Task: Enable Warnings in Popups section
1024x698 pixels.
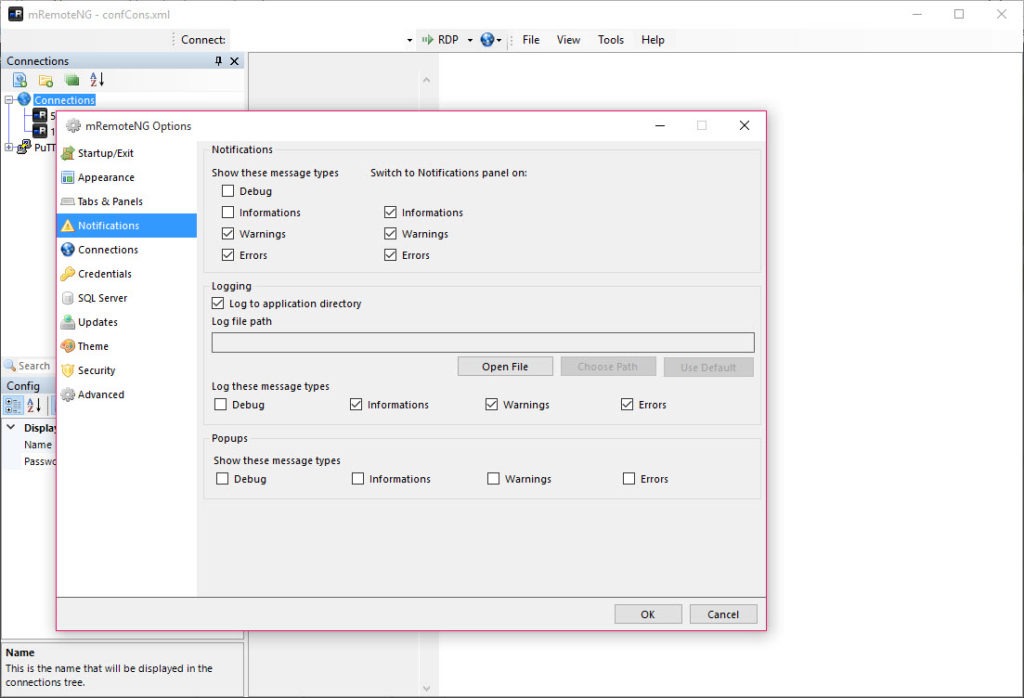Action: click(x=493, y=479)
